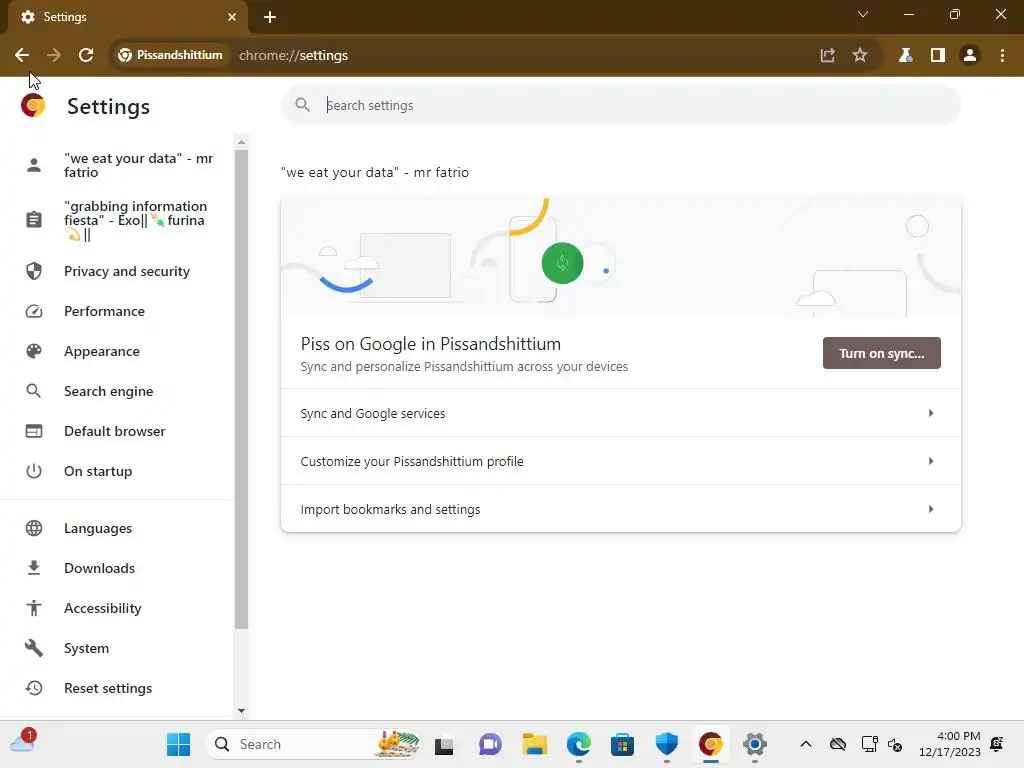The width and height of the screenshot is (1024, 768).
Task: Click the muted volume tray icon
Action: (x=895, y=744)
